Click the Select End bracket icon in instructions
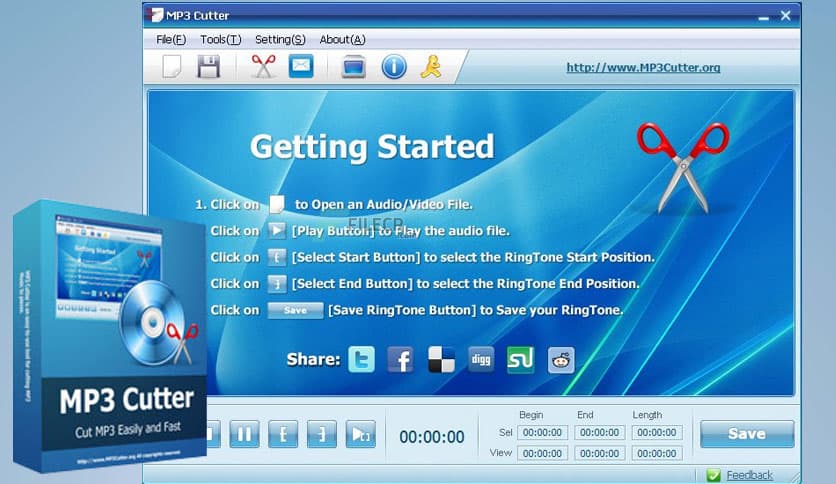Viewport: 836px width, 484px height. click(277, 284)
